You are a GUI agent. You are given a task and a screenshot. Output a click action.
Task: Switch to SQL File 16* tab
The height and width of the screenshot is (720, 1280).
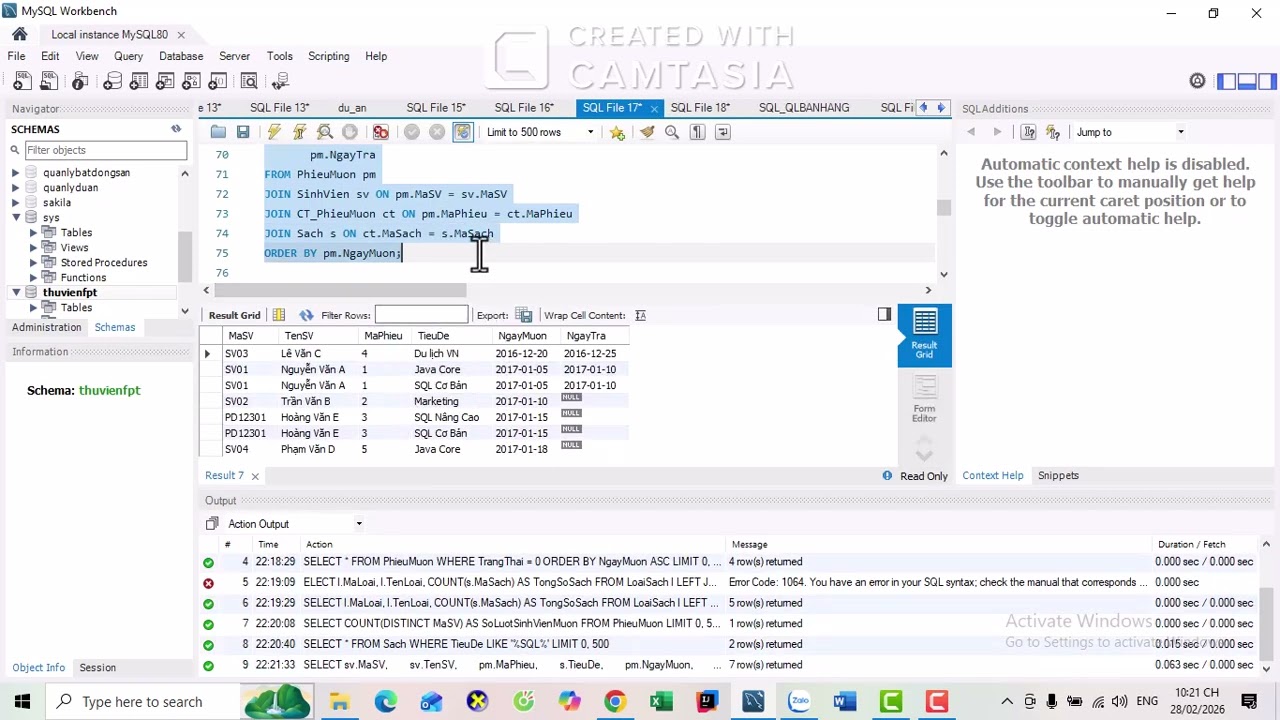pos(523,107)
